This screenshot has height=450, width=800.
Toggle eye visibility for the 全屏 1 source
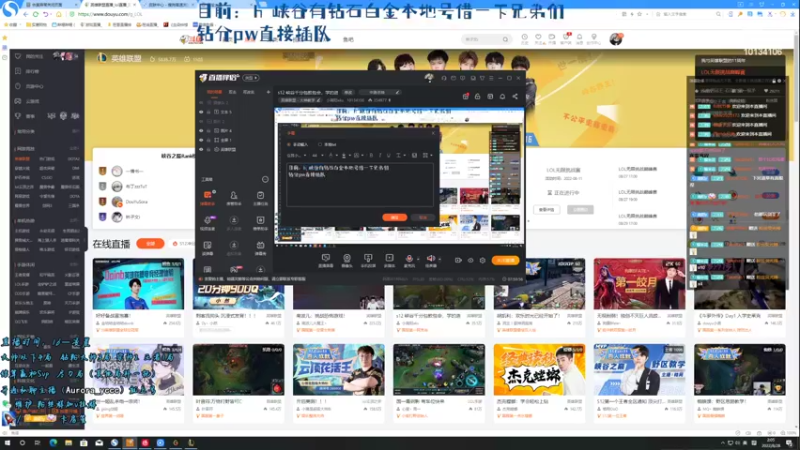click(201, 140)
